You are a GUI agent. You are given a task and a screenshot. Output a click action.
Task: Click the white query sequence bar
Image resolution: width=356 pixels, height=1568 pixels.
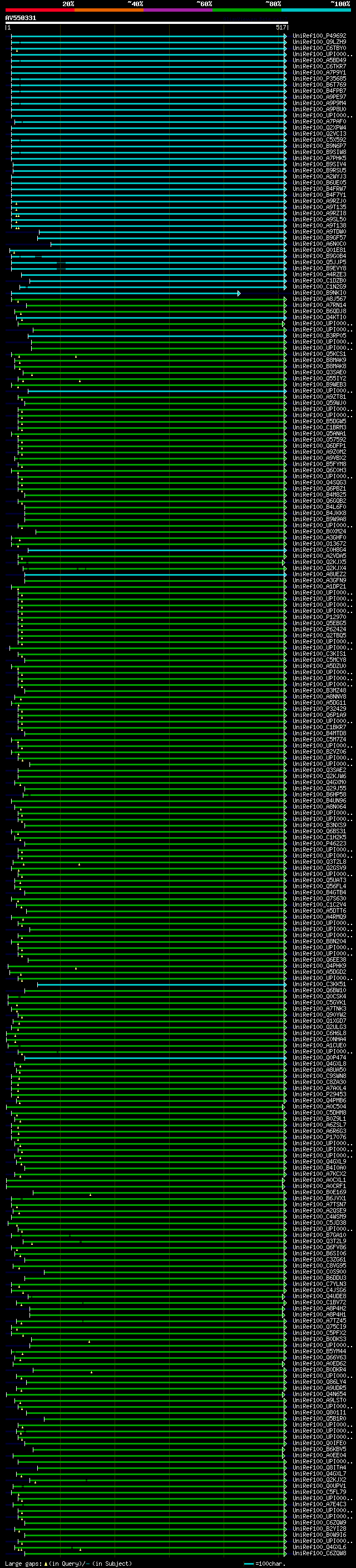147,23
